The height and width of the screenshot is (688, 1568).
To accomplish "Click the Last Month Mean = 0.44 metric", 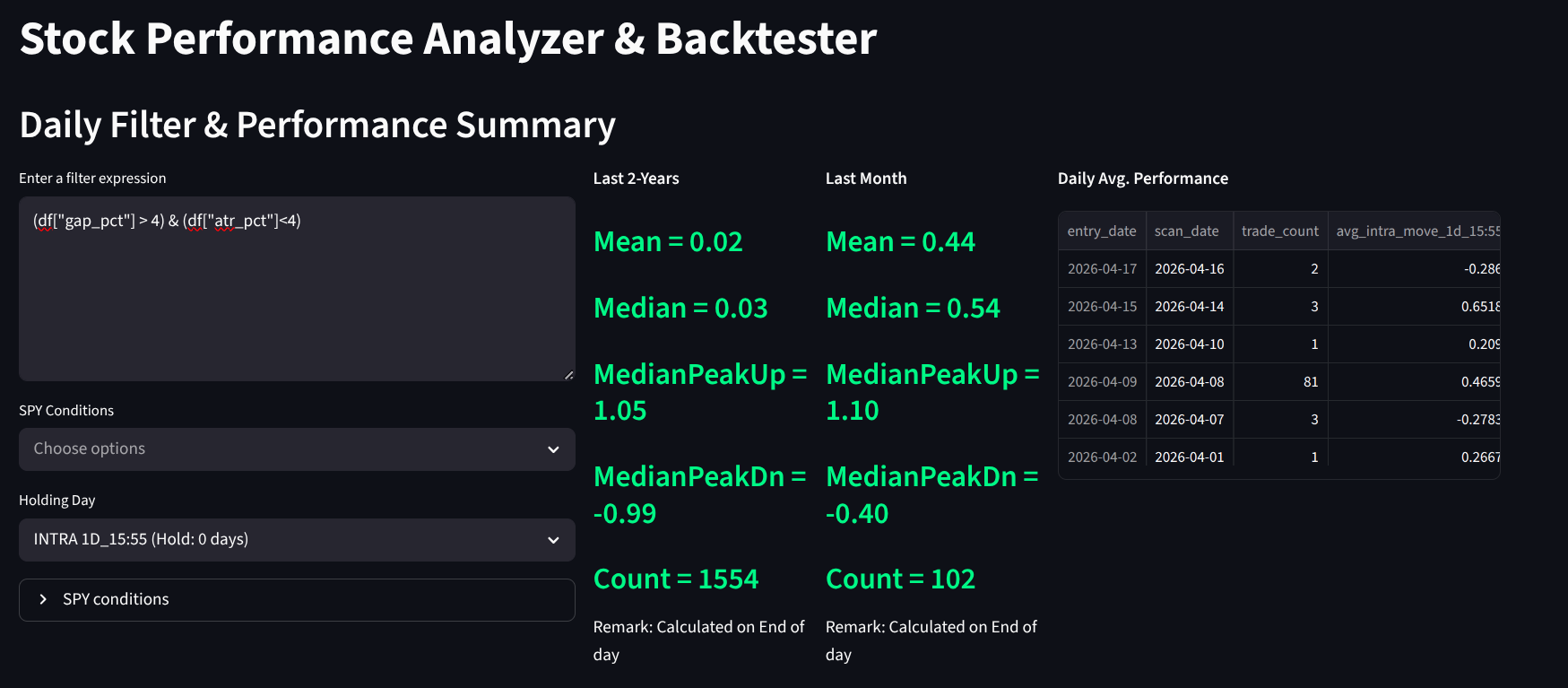I will pyautogui.click(x=900, y=242).
